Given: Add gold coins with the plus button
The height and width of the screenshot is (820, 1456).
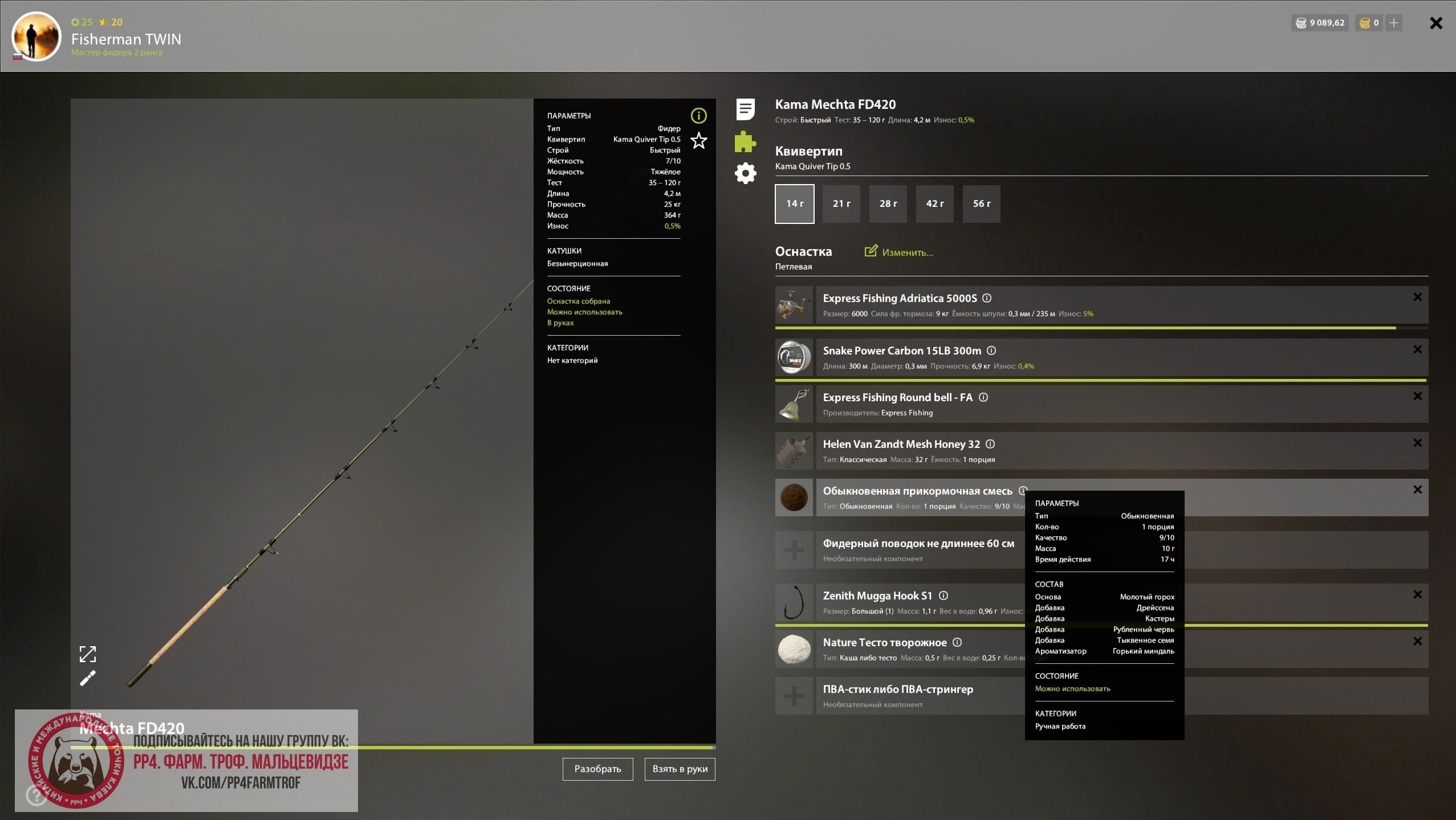Looking at the screenshot, I should [x=1394, y=23].
